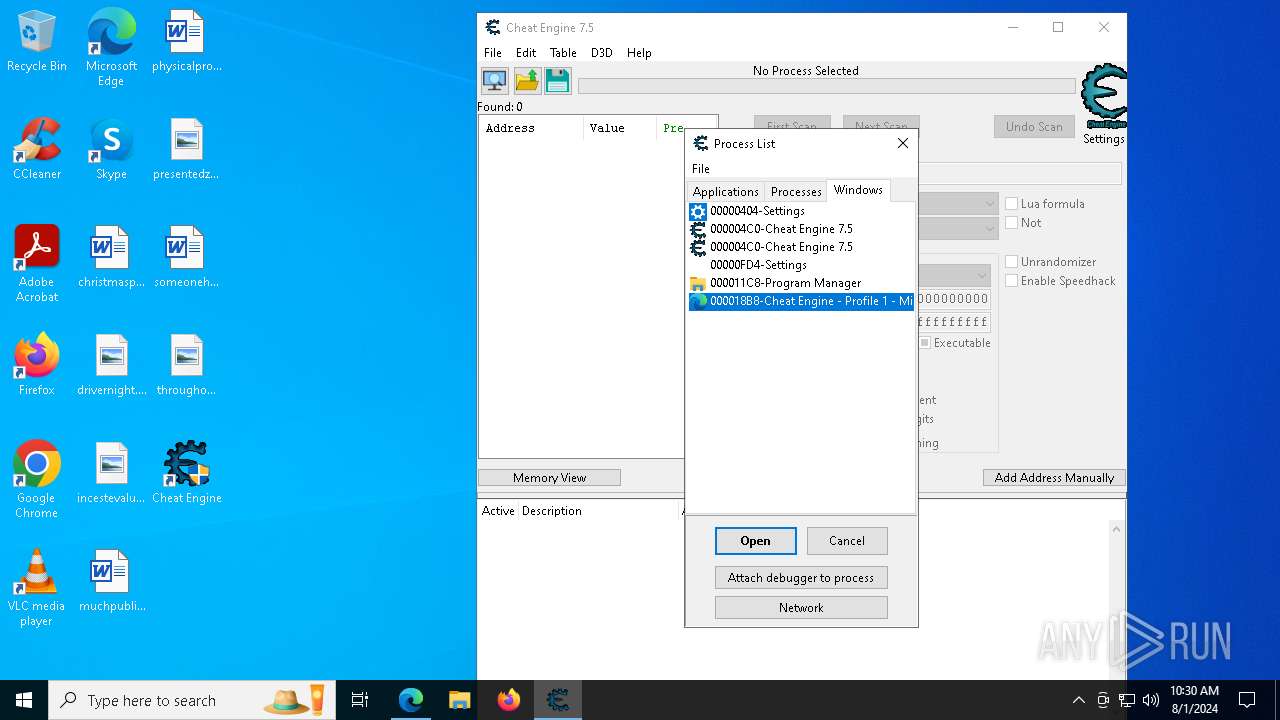Open througho image file on desktop

(x=186, y=365)
